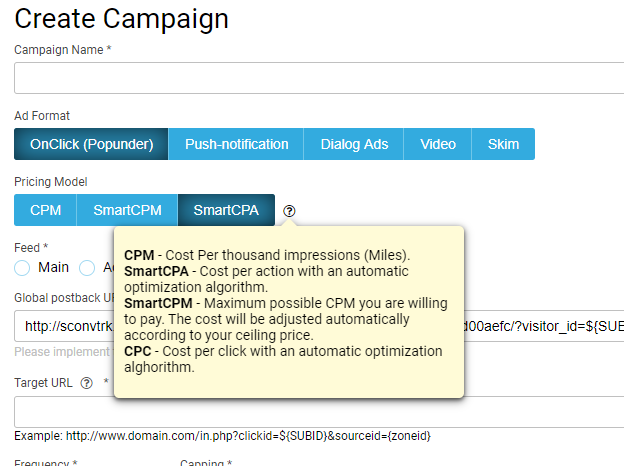Switch ad format to Push-notification
624x466 pixels.
[x=236, y=144]
